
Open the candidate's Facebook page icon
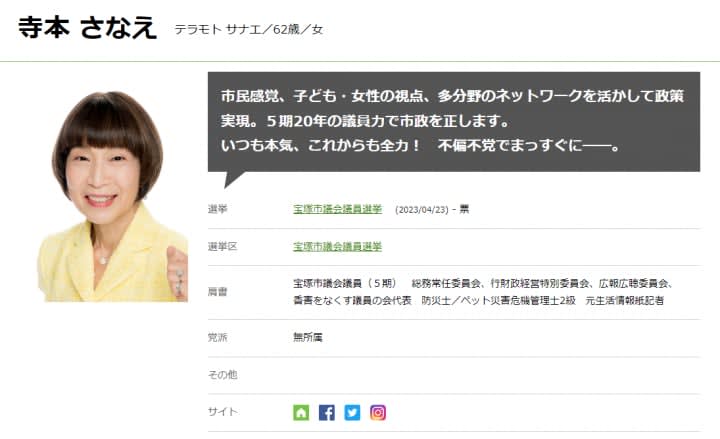tap(326, 412)
